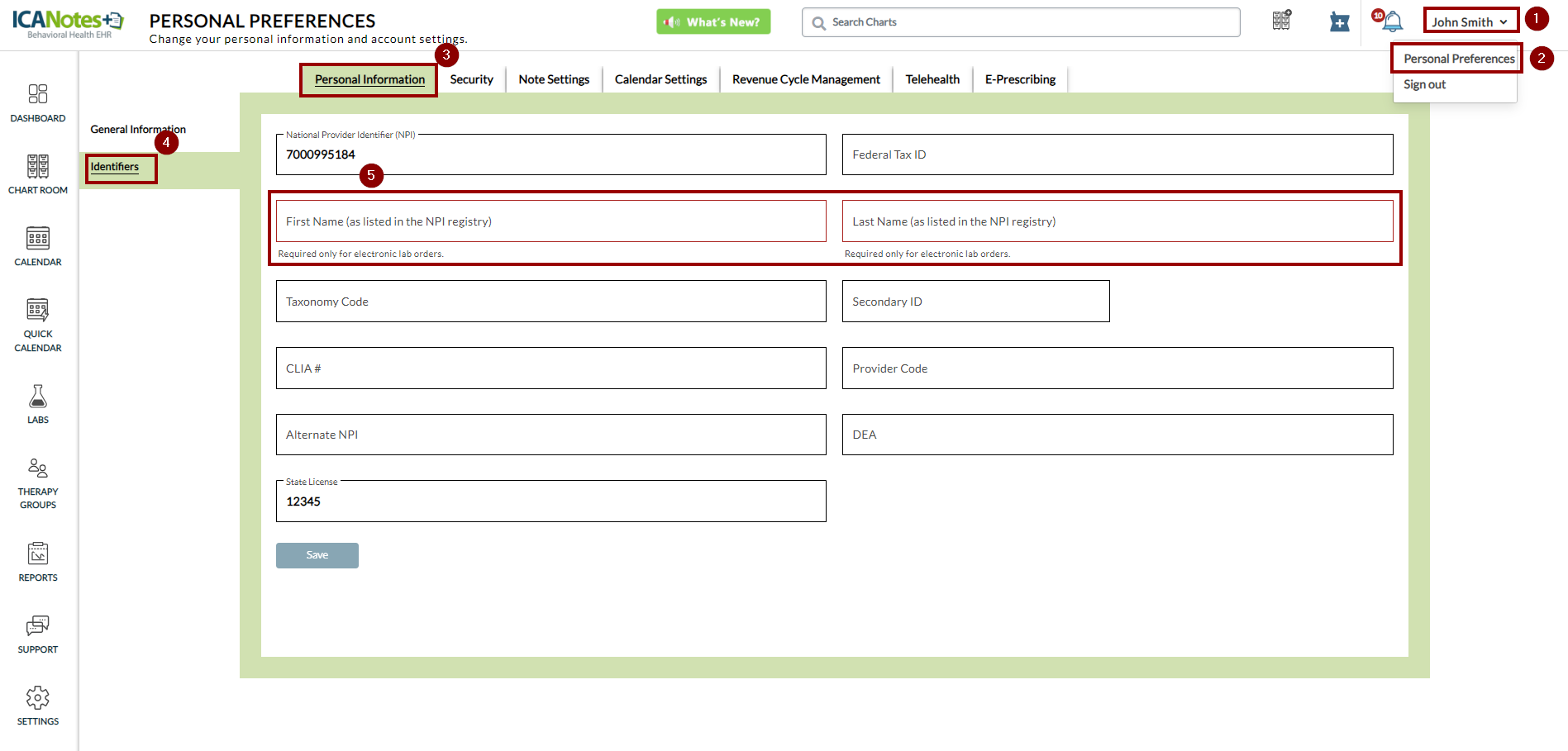This screenshot has height=751, width=1568.
Task: Expand the John Smith user menu
Action: click(1470, 22)
